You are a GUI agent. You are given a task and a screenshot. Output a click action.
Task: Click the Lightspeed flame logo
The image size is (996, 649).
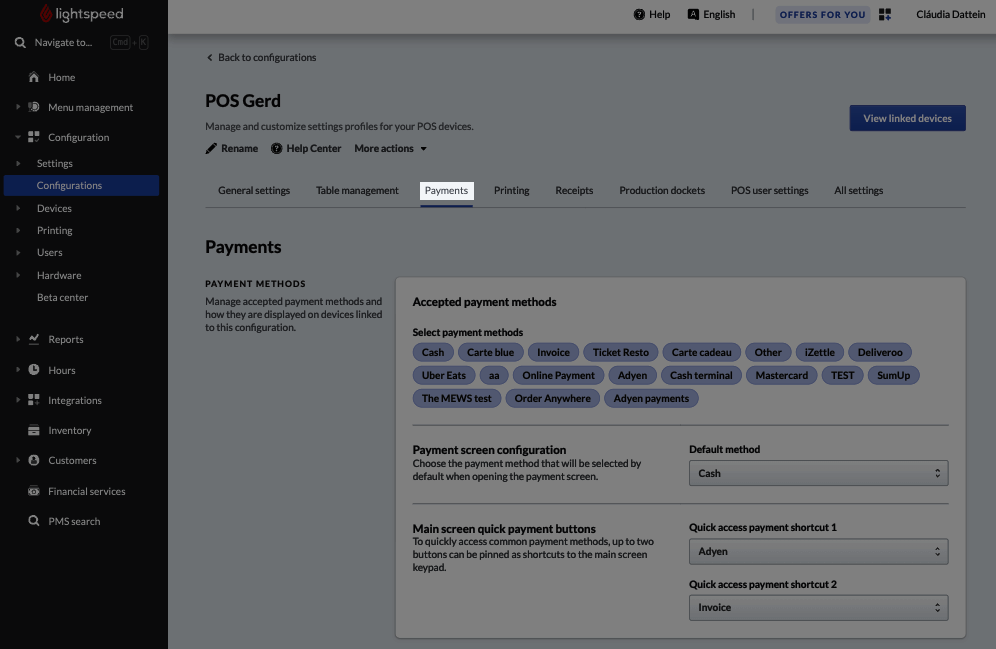(46, 13)
